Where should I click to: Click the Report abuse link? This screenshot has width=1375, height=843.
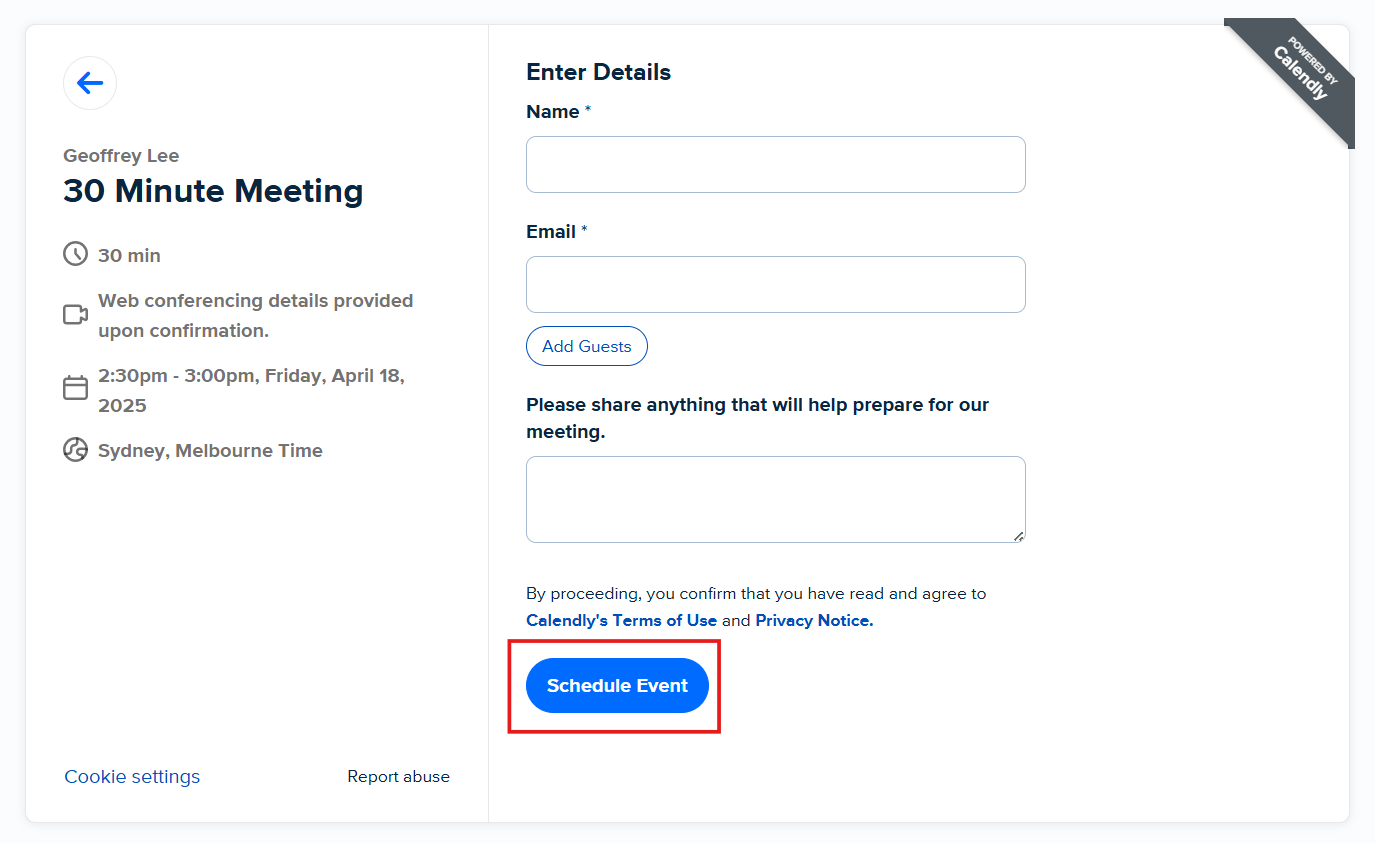click(x=399, y=777)
